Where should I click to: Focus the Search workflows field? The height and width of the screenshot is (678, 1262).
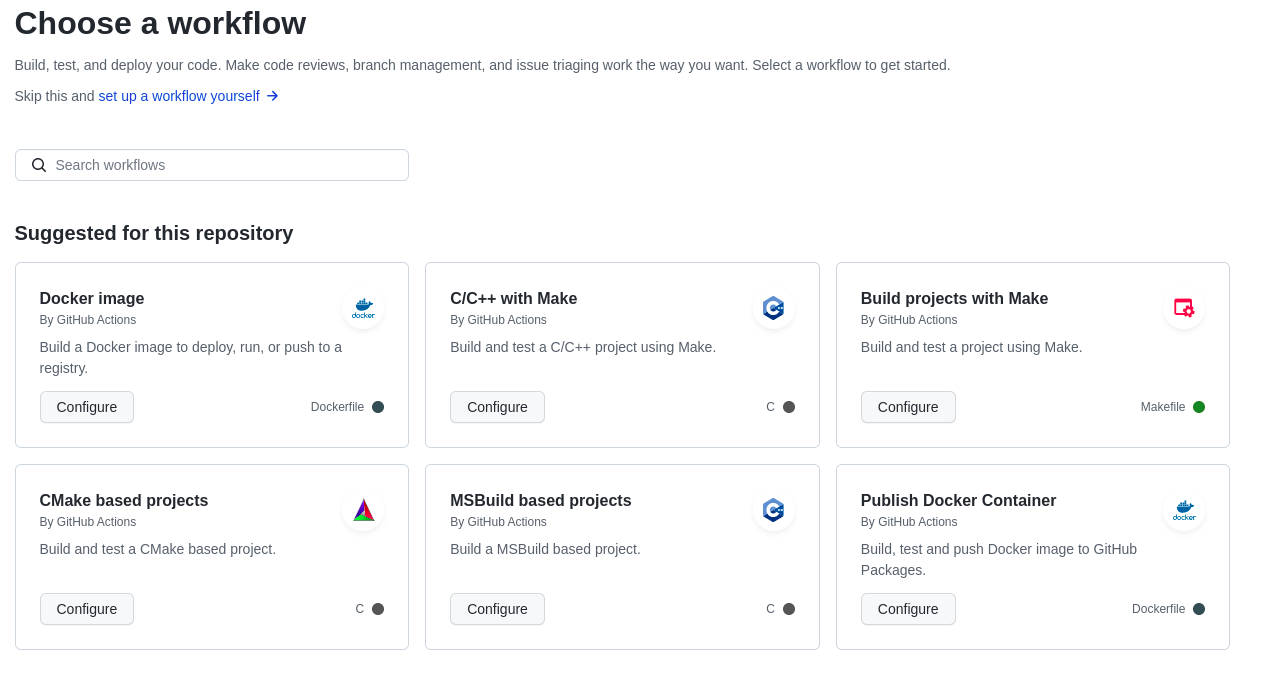[212, 165]
